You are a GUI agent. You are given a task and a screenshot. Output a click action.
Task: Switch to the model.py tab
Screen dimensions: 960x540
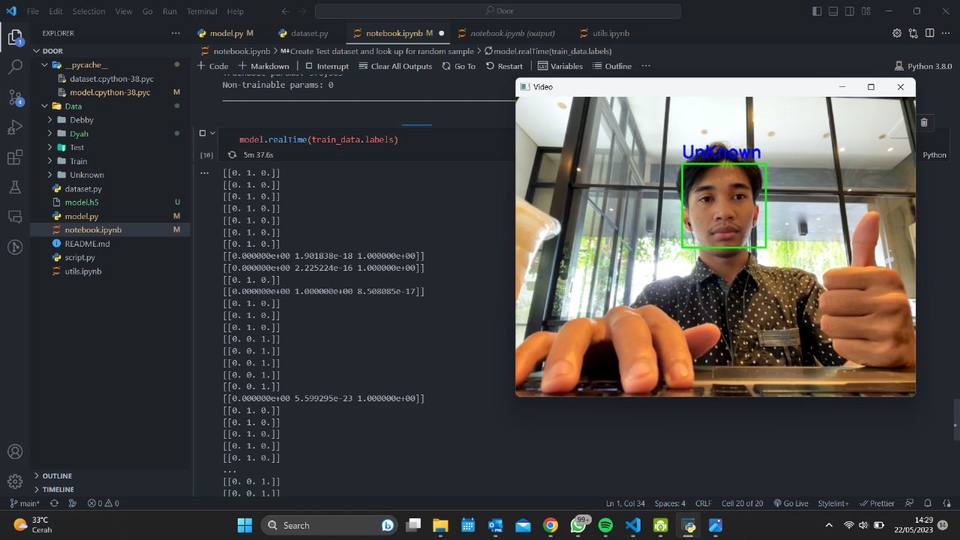click(x=226, y=33)
